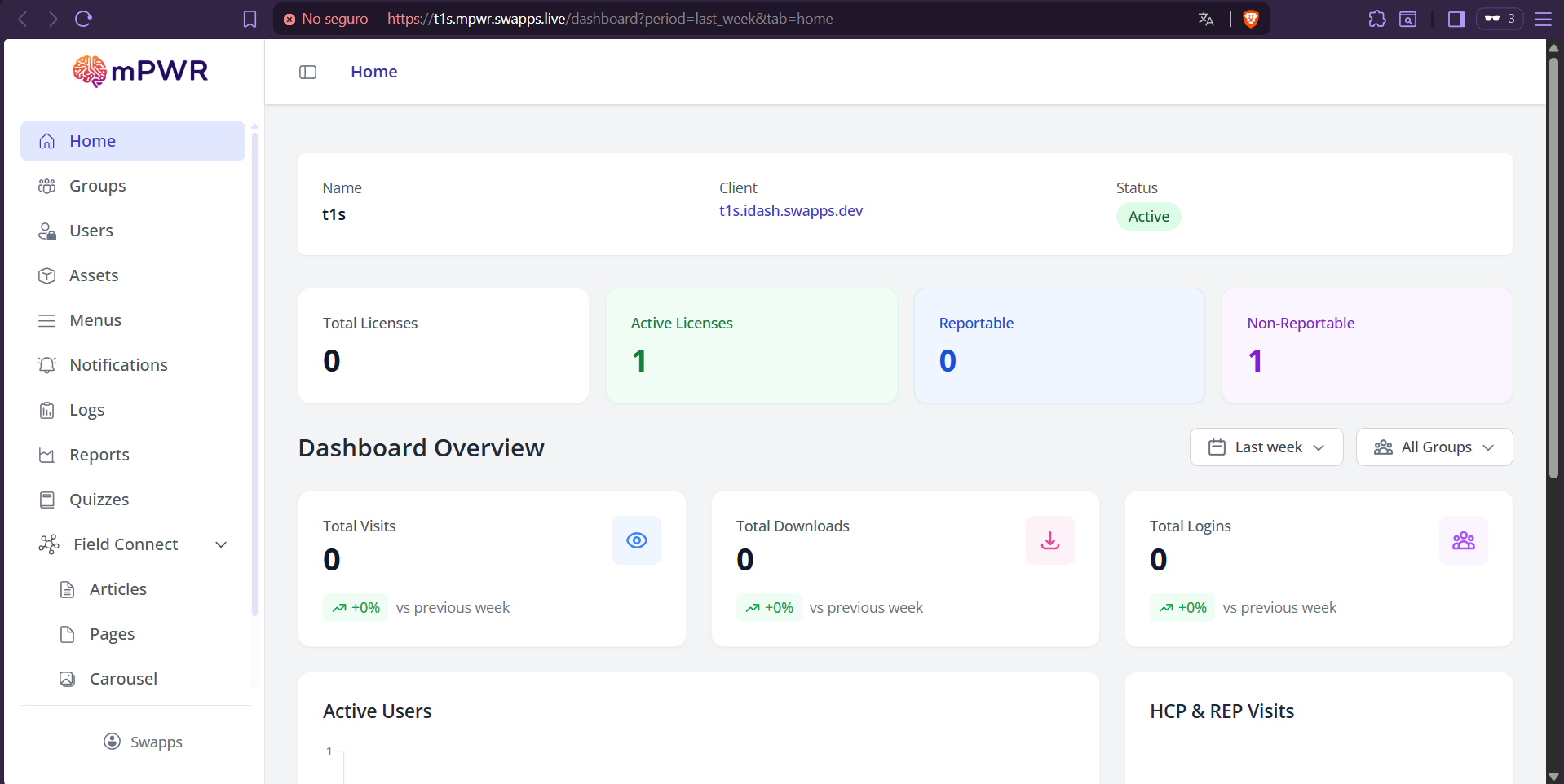This screenshot has width=1564, height=784.
Task: Toggle the browser side panel icon
Action: tap(1456, 19)
